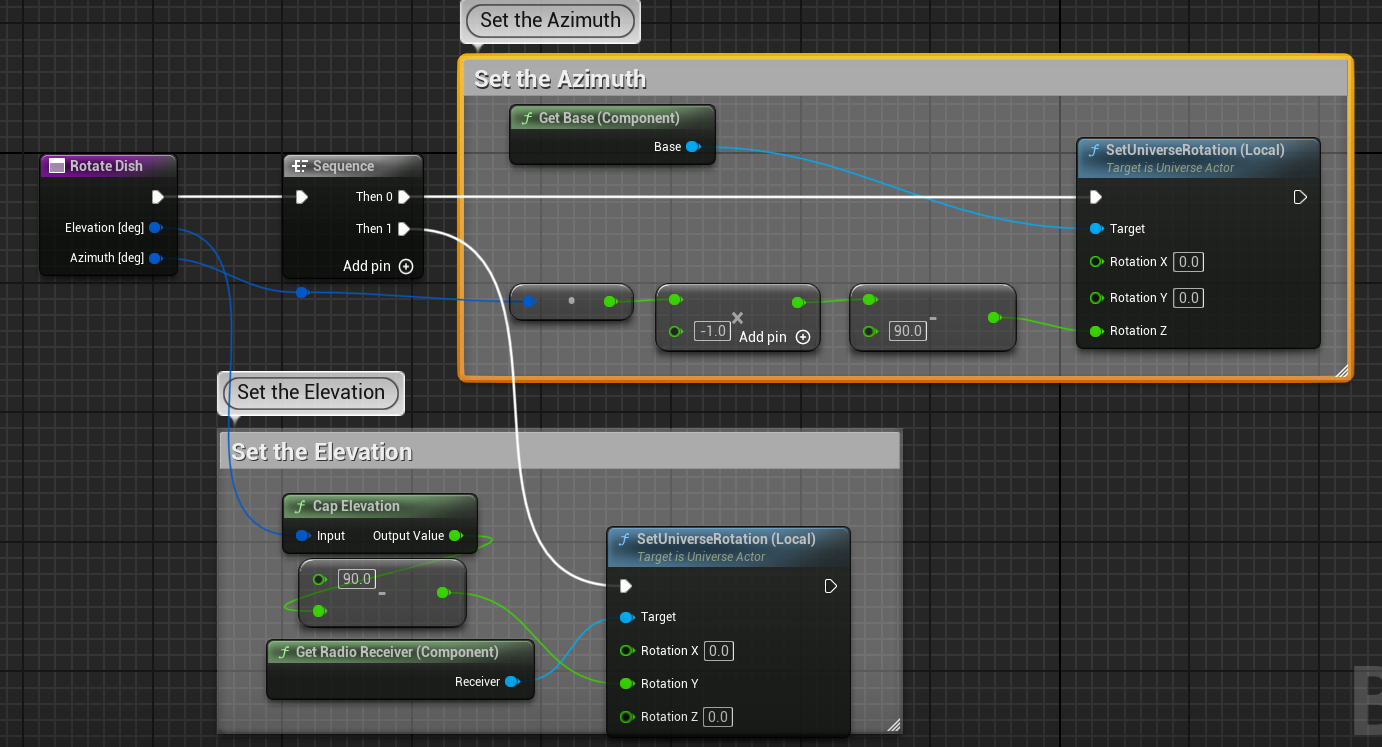Click the Output Value pin on Cap Elevation

(x=456, y=536)
